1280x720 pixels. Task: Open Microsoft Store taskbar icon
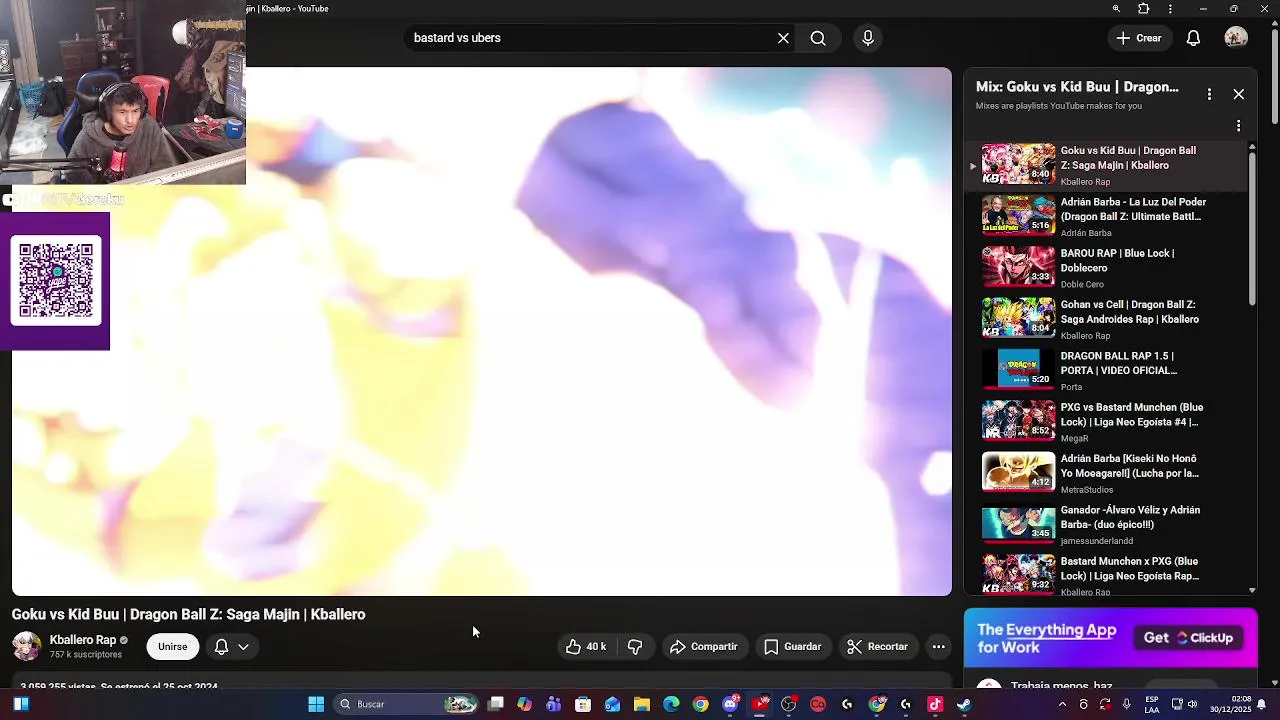point(583,704)
